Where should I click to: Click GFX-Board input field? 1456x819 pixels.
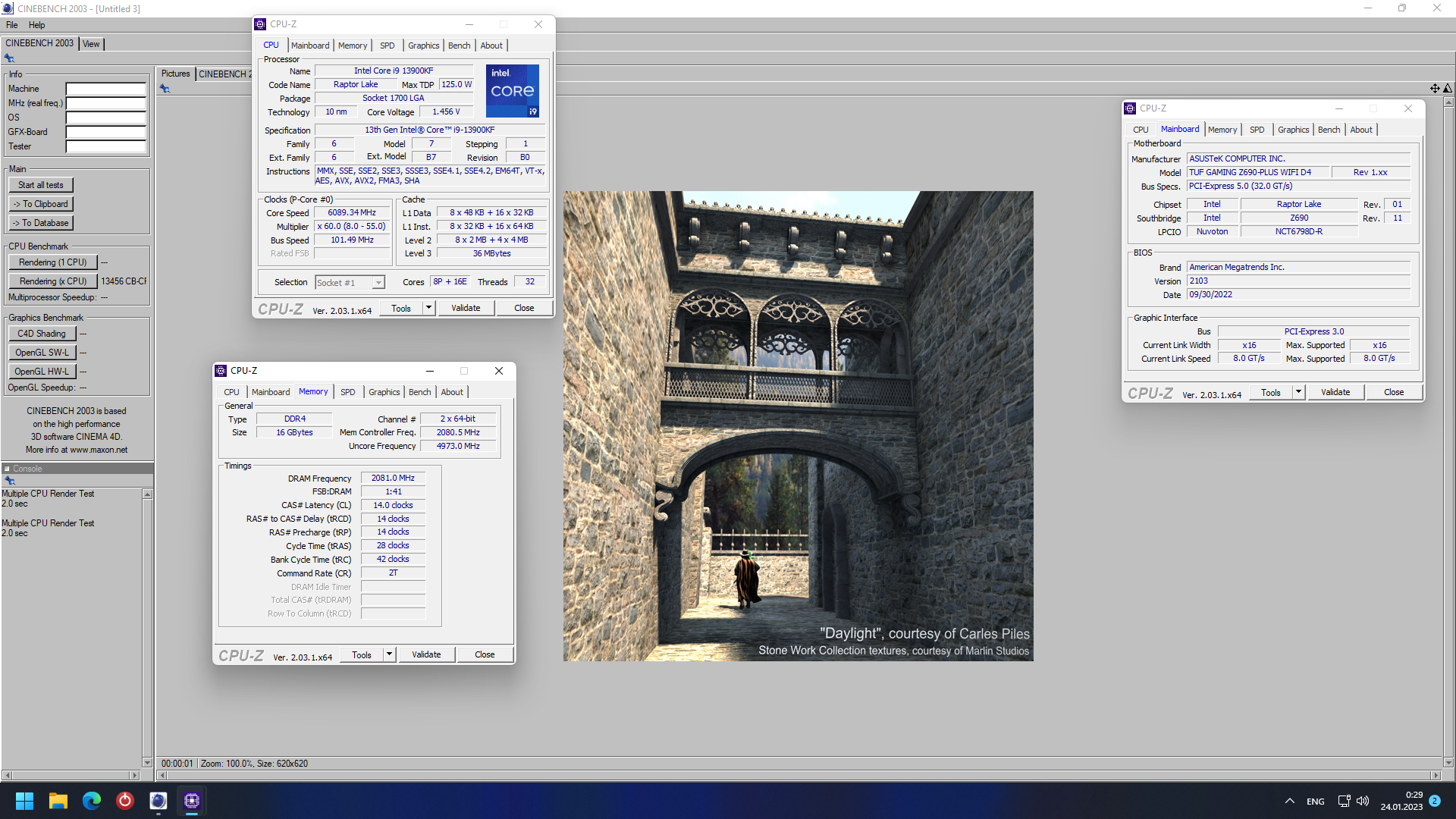(x=105, y=132)
